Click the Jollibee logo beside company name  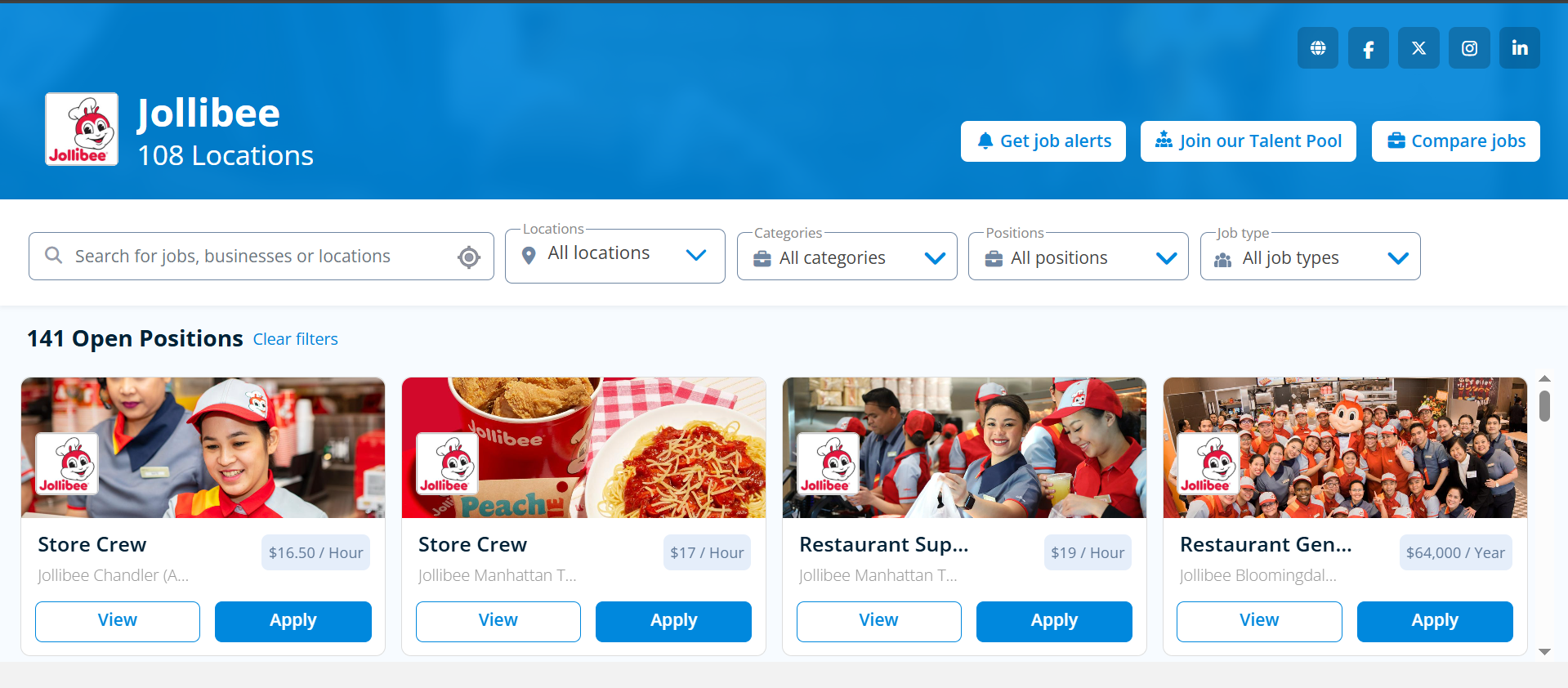pos(82,129)
